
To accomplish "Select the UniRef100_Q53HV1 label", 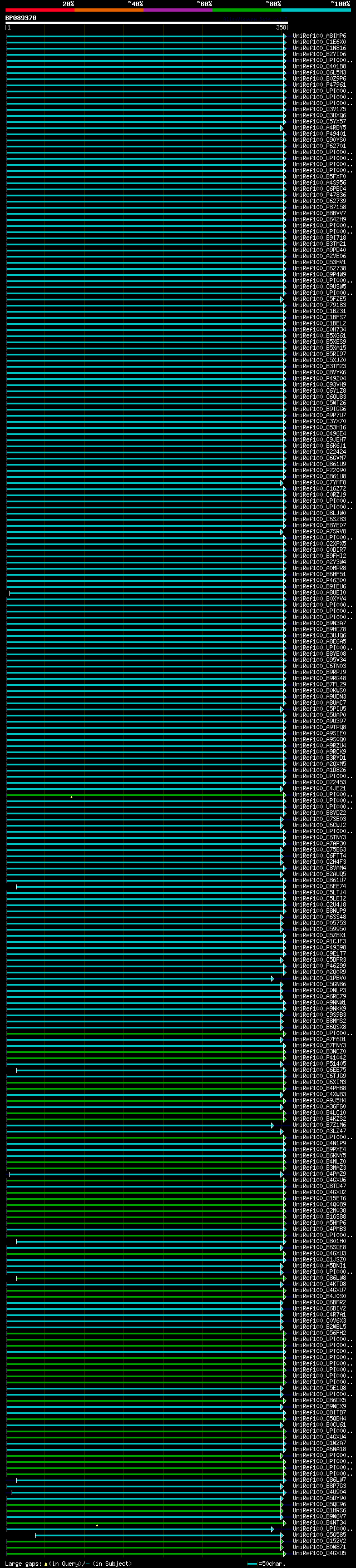I will coord(319,263).
